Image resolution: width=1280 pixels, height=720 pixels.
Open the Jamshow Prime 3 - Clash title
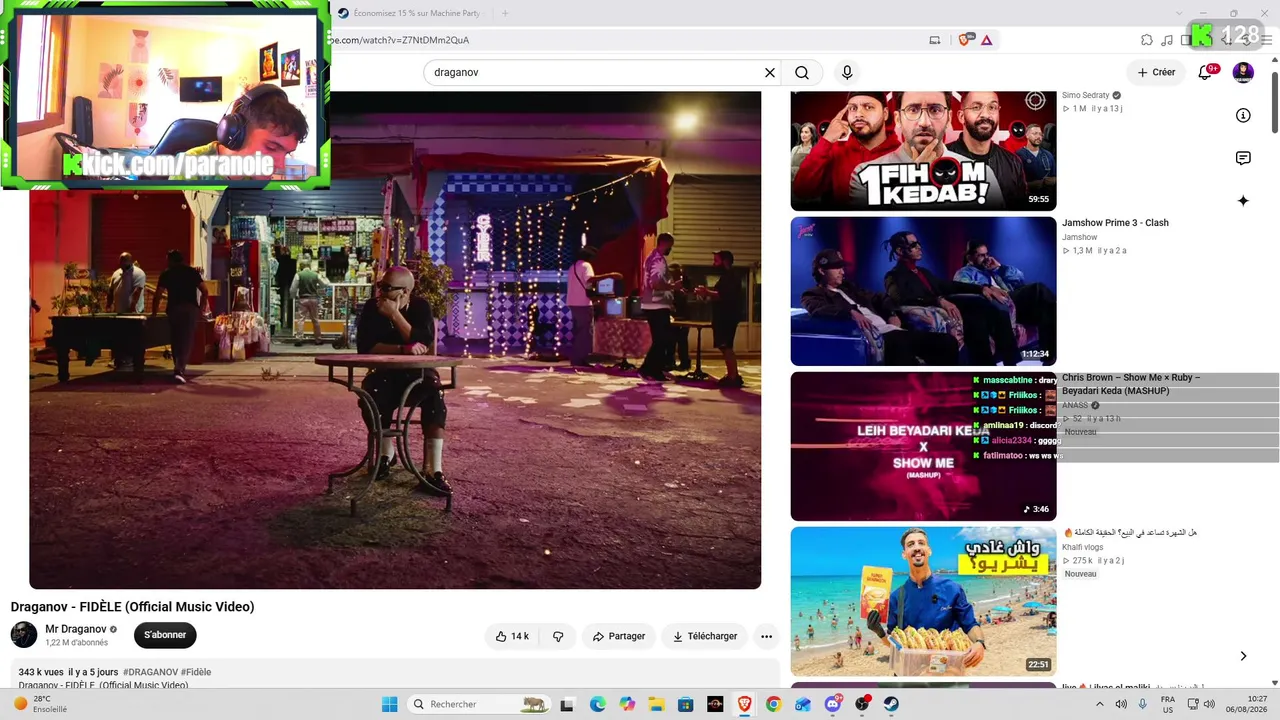point(1115,223)
